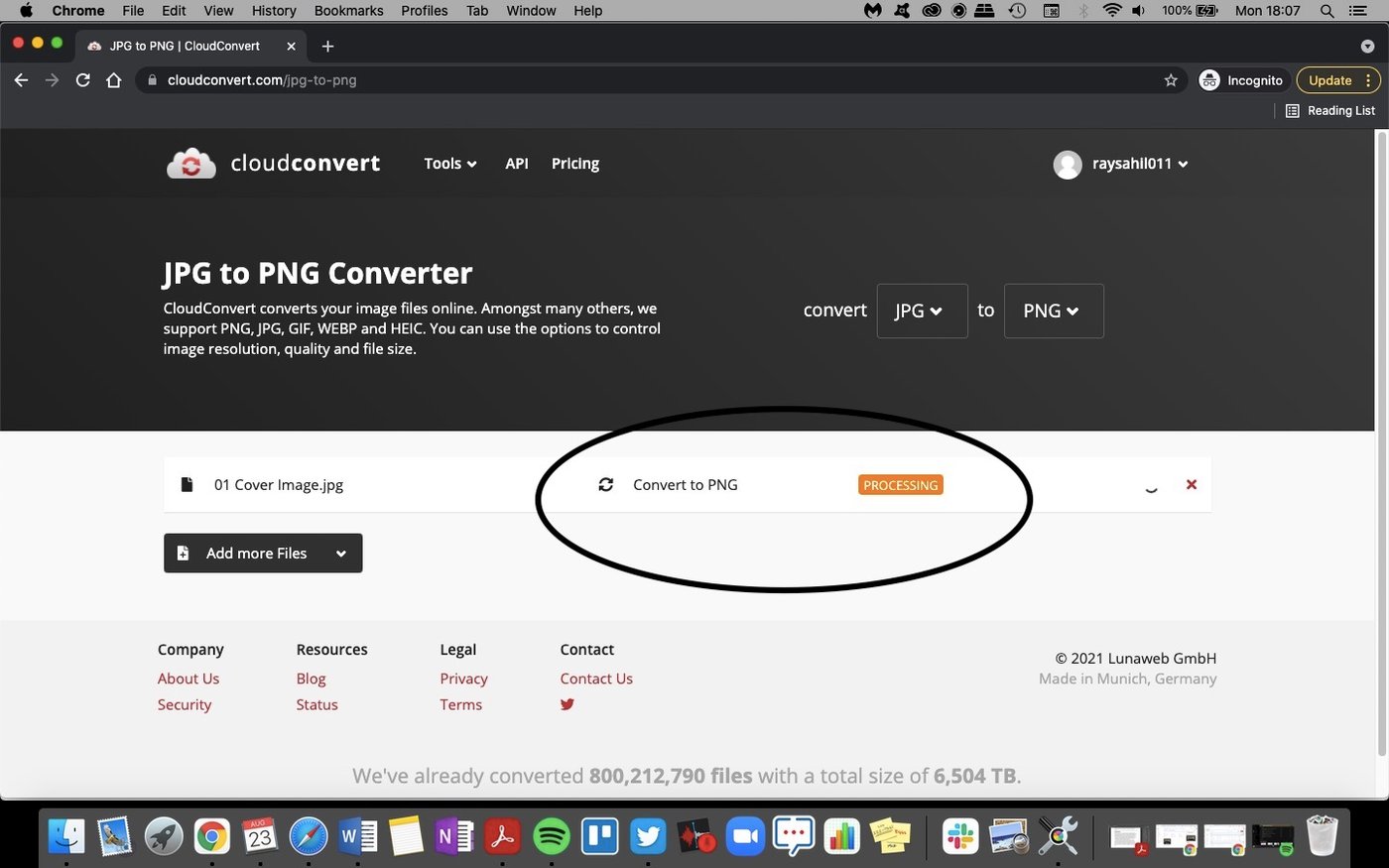
Task: Remove 01 Cover Image.jpg with the red X
Action: 1192,484
